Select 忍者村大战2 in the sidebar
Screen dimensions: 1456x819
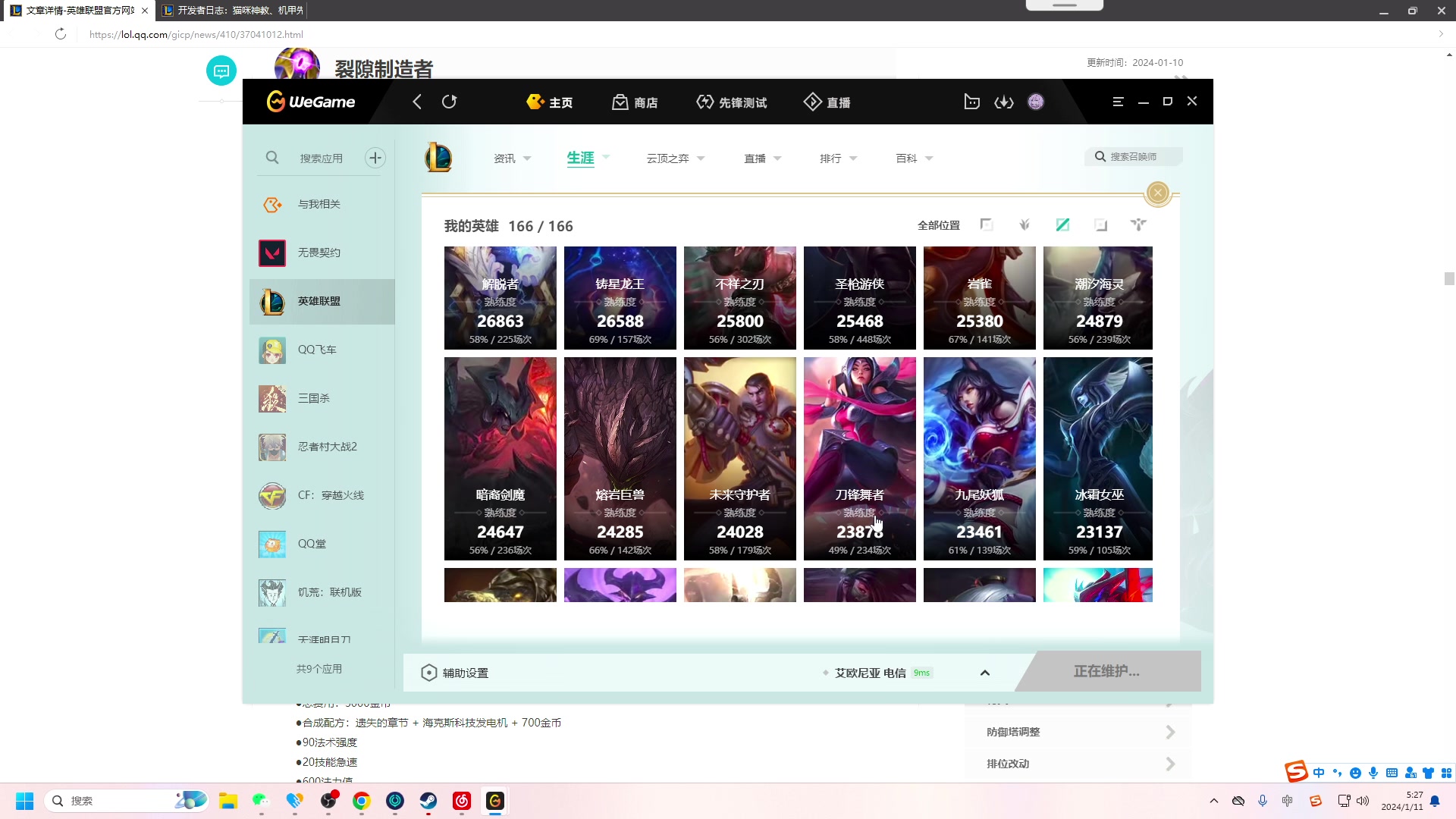click(x=322, y=447)
